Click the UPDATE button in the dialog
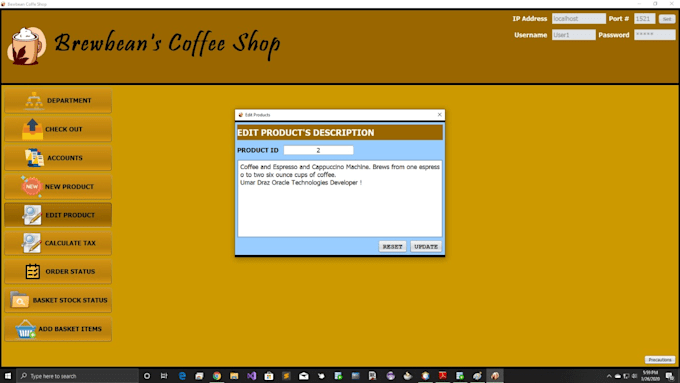The height and width of the screenshot is (383, 680). pyautogui.click(x=426, y=246)
